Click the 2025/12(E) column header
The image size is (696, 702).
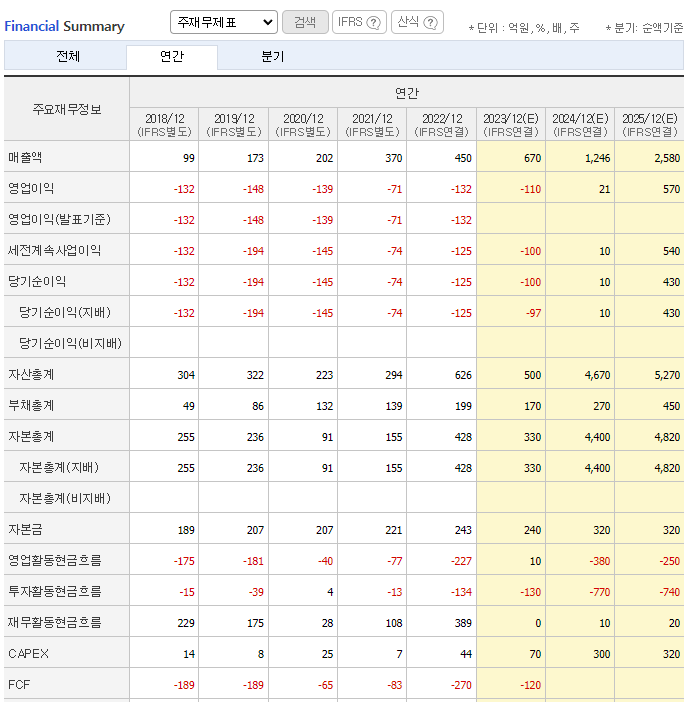click(x=649, y=124)
